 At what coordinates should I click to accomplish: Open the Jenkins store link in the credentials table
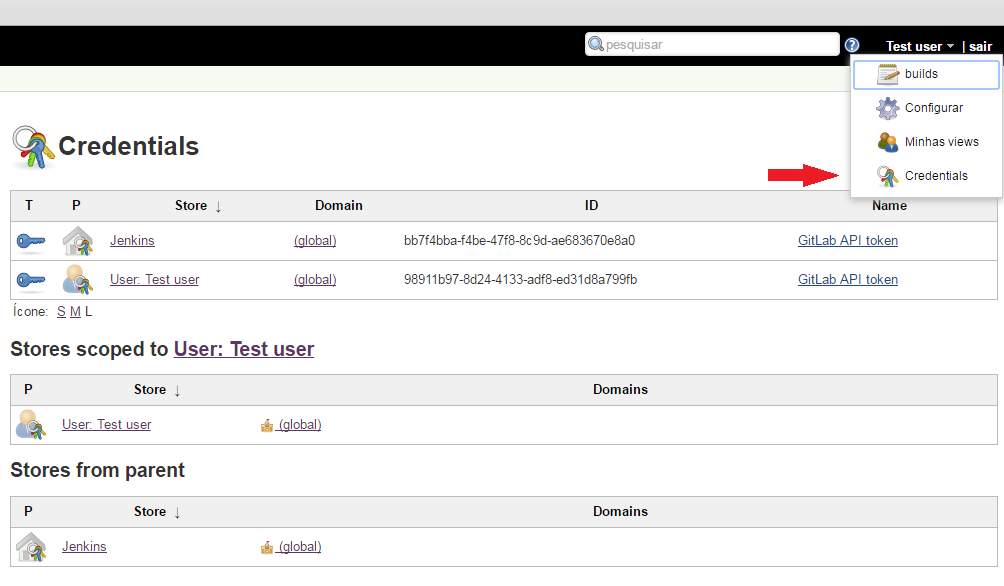coord(132,240)
